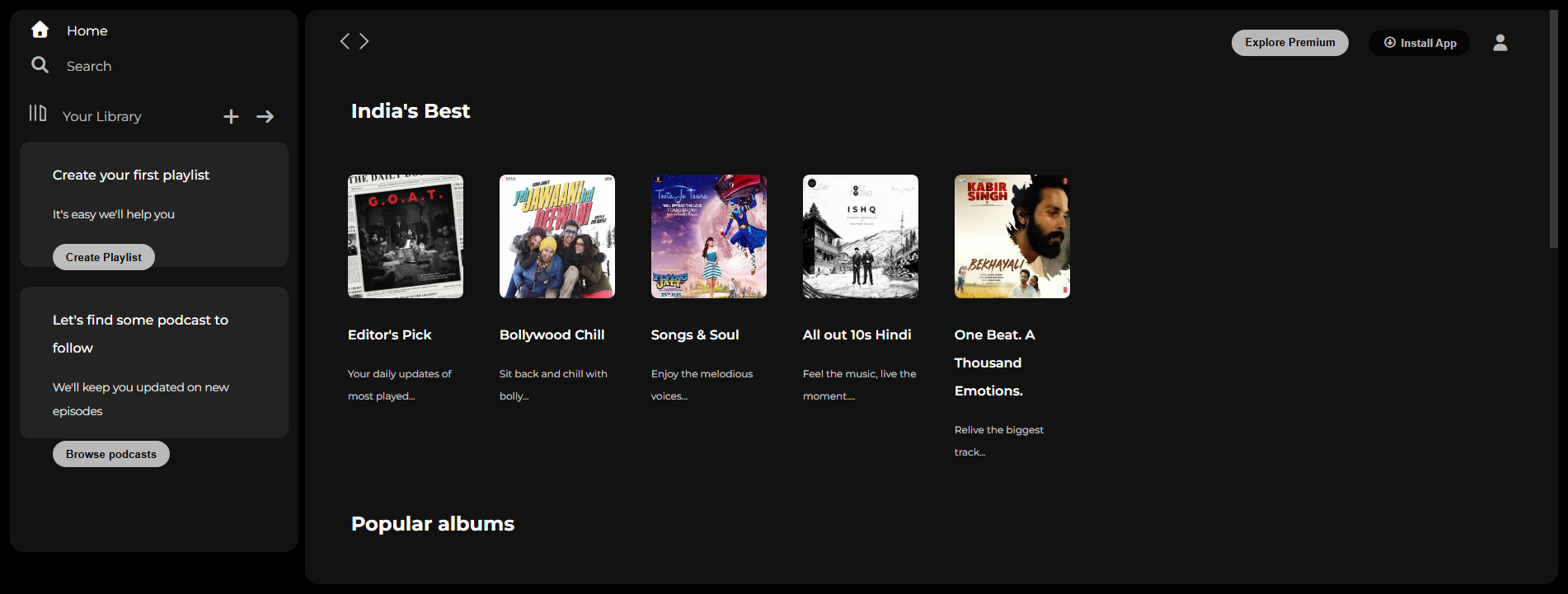The height and width of the screenshot is (594, 1568).
Task: Go forward with the right chevron
Action: (x=364, y=41)
